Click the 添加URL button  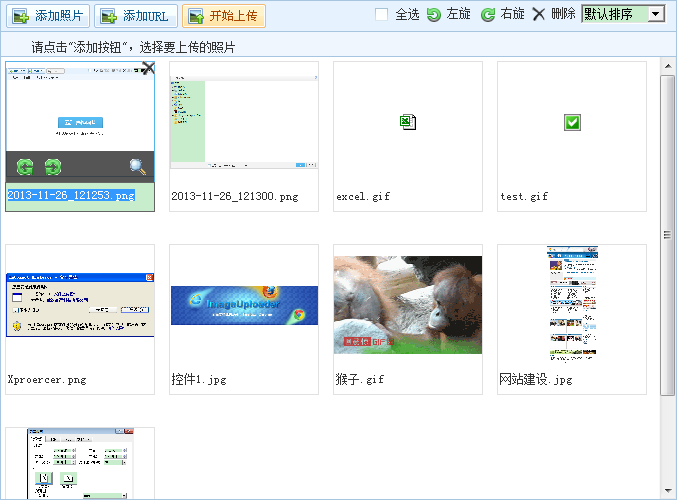136,16
